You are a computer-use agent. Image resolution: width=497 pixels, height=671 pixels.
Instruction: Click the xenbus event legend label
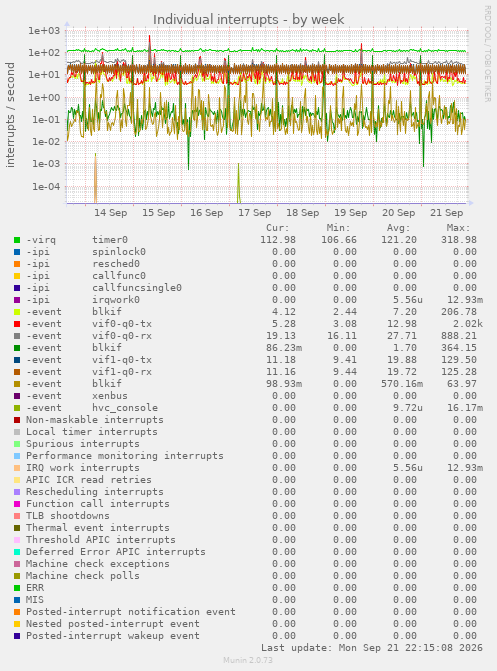coord(110,396)
